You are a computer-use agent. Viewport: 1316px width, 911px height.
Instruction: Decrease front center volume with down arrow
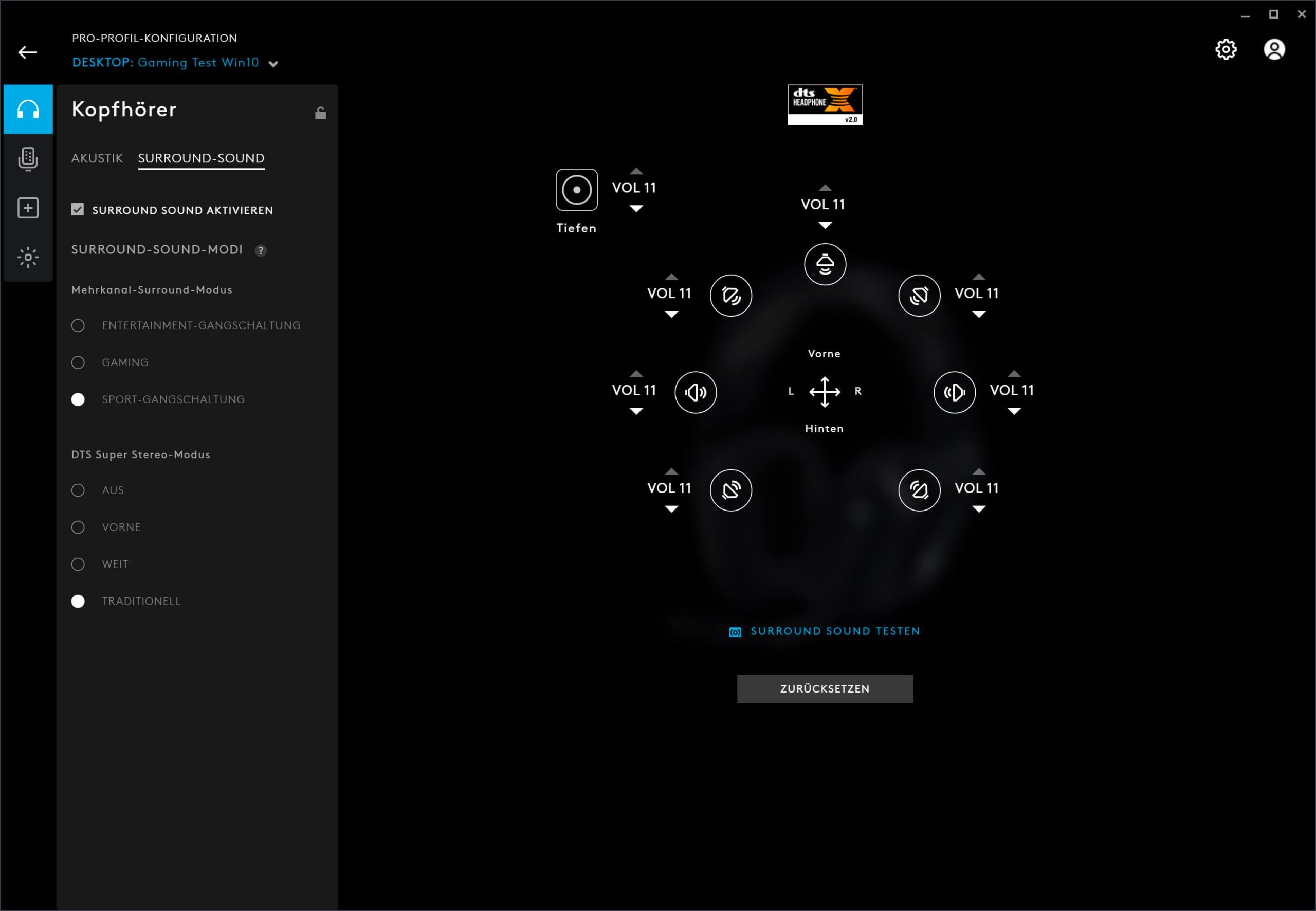pos(825,226)
